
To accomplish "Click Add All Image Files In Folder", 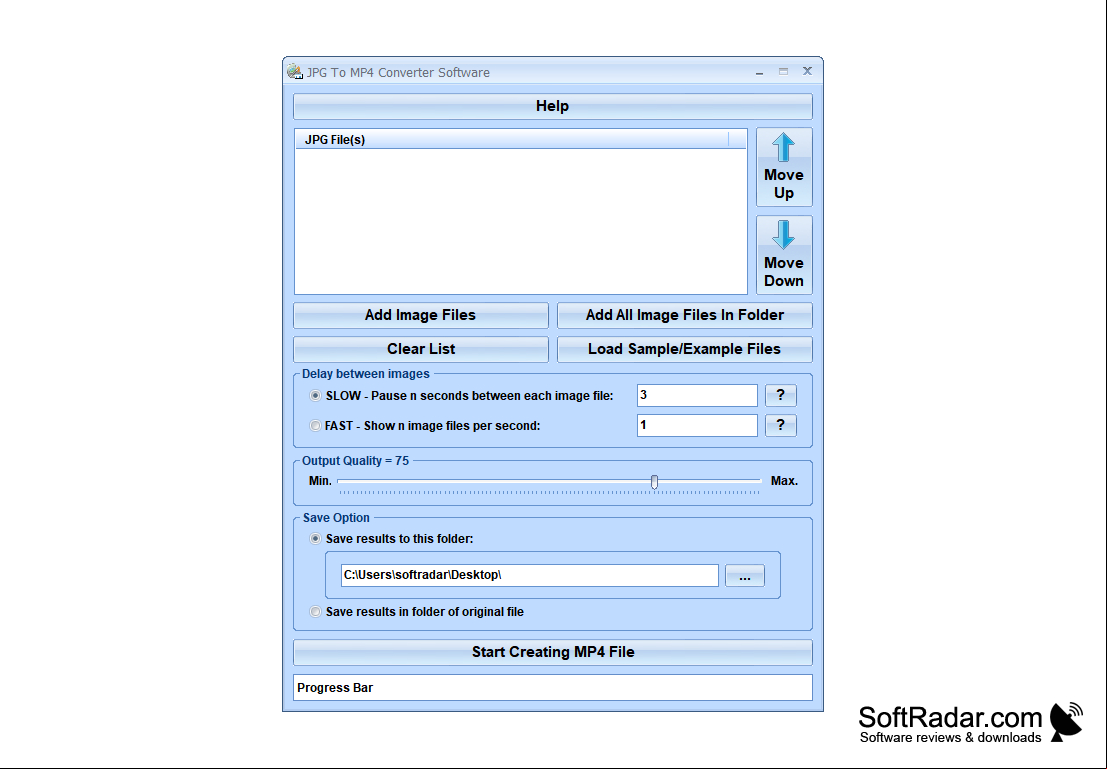I will click(685, 315).
